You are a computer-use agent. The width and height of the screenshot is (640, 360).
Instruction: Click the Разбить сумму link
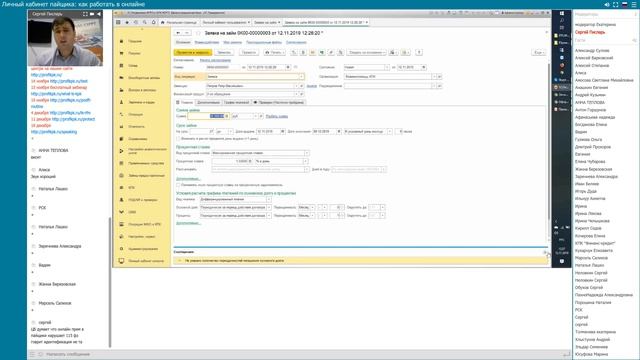pyautogui.click(x=277, y=116)
